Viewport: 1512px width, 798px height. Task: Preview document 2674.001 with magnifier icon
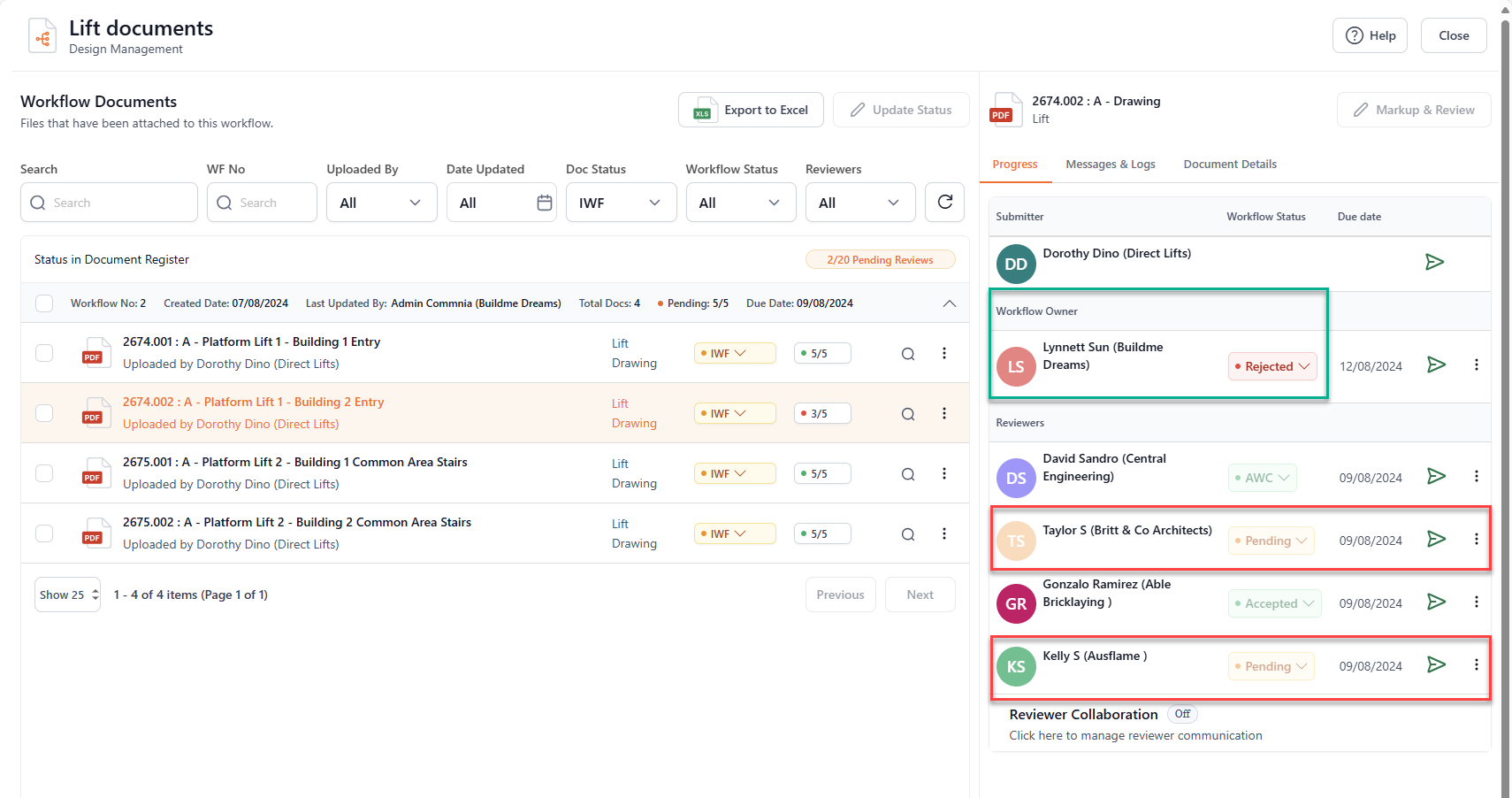(x=908, y=354)
